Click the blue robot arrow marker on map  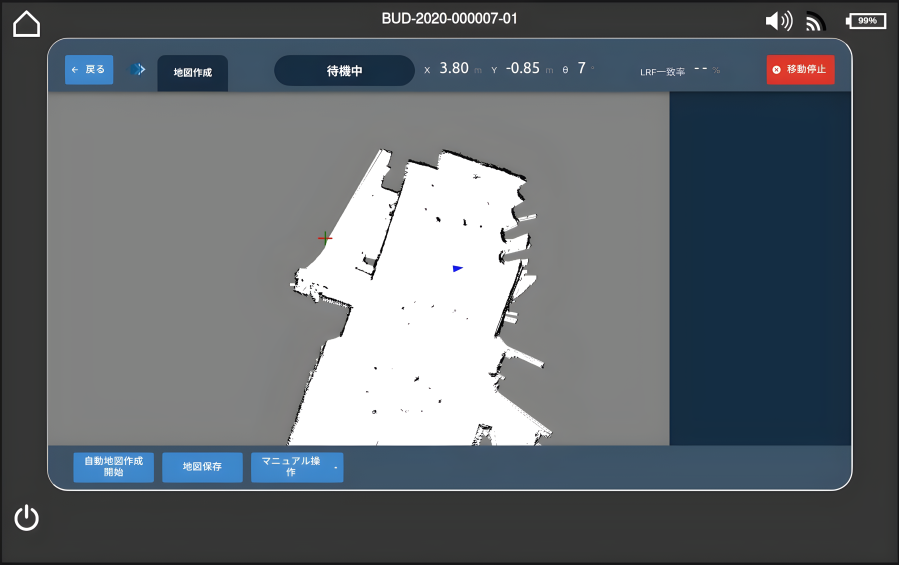pos(458,268)
